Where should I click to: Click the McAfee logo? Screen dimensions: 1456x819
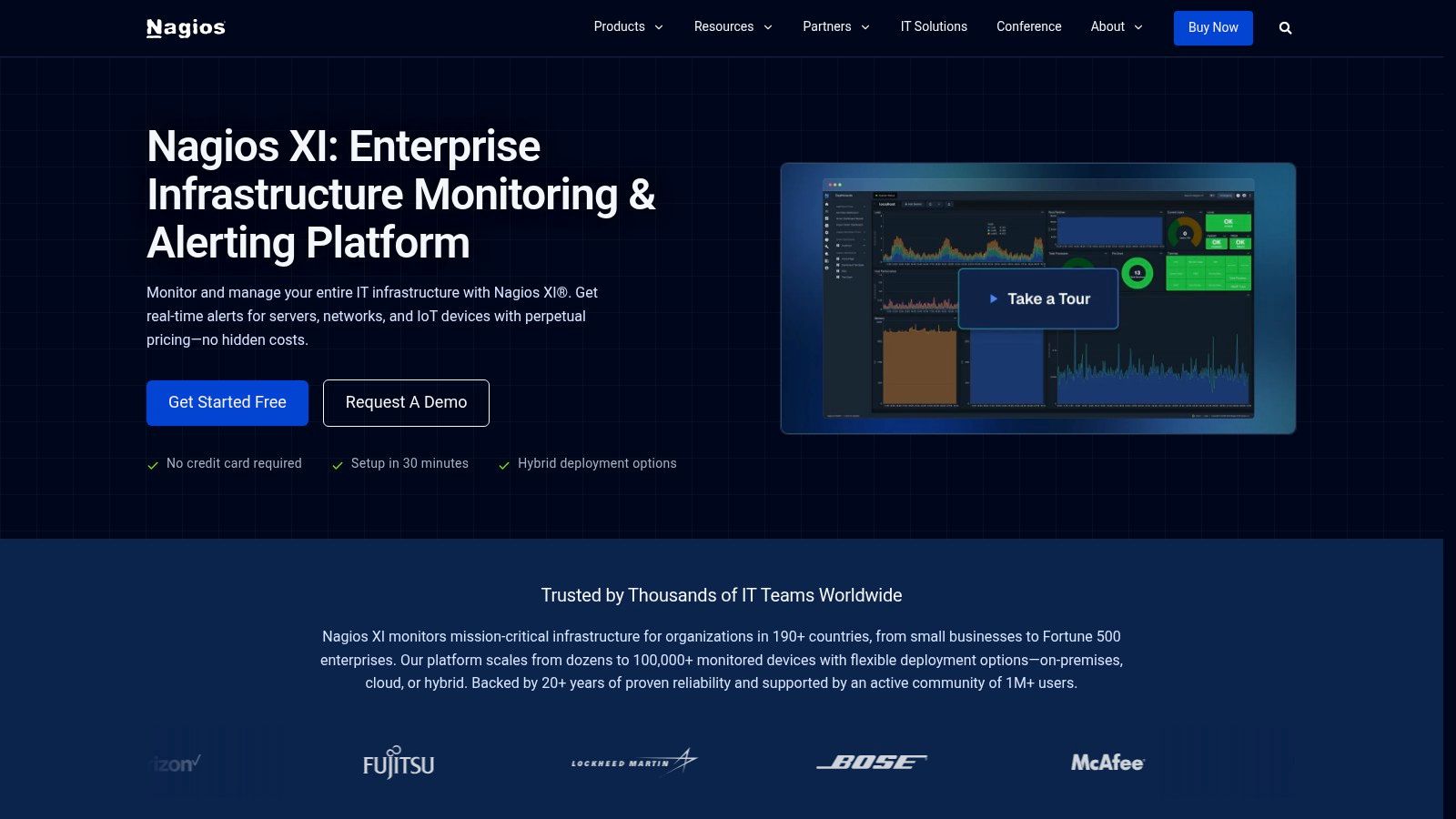pyautogui.click(x=1107, y=763)
